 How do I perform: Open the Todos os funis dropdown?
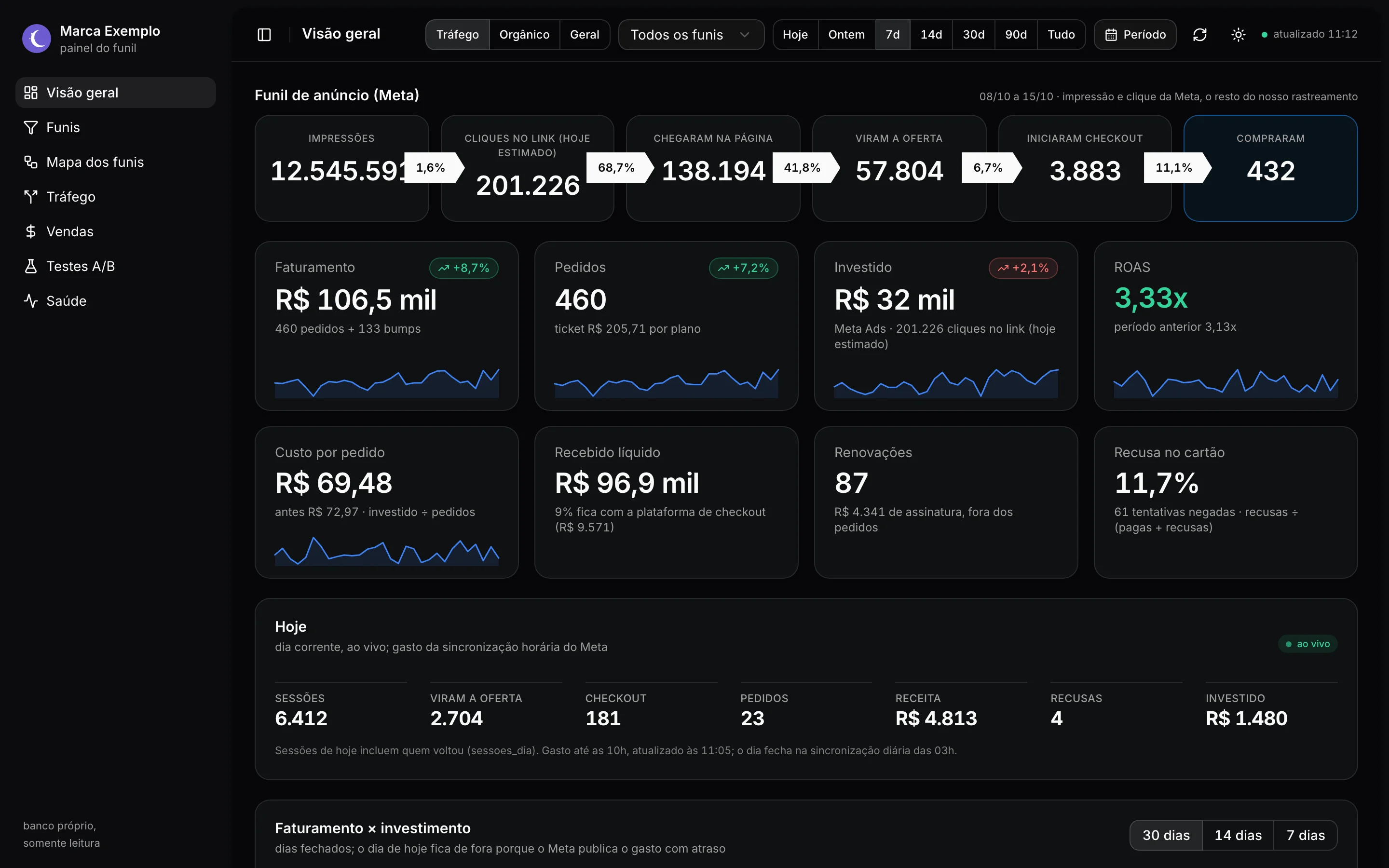pos(691,35)
